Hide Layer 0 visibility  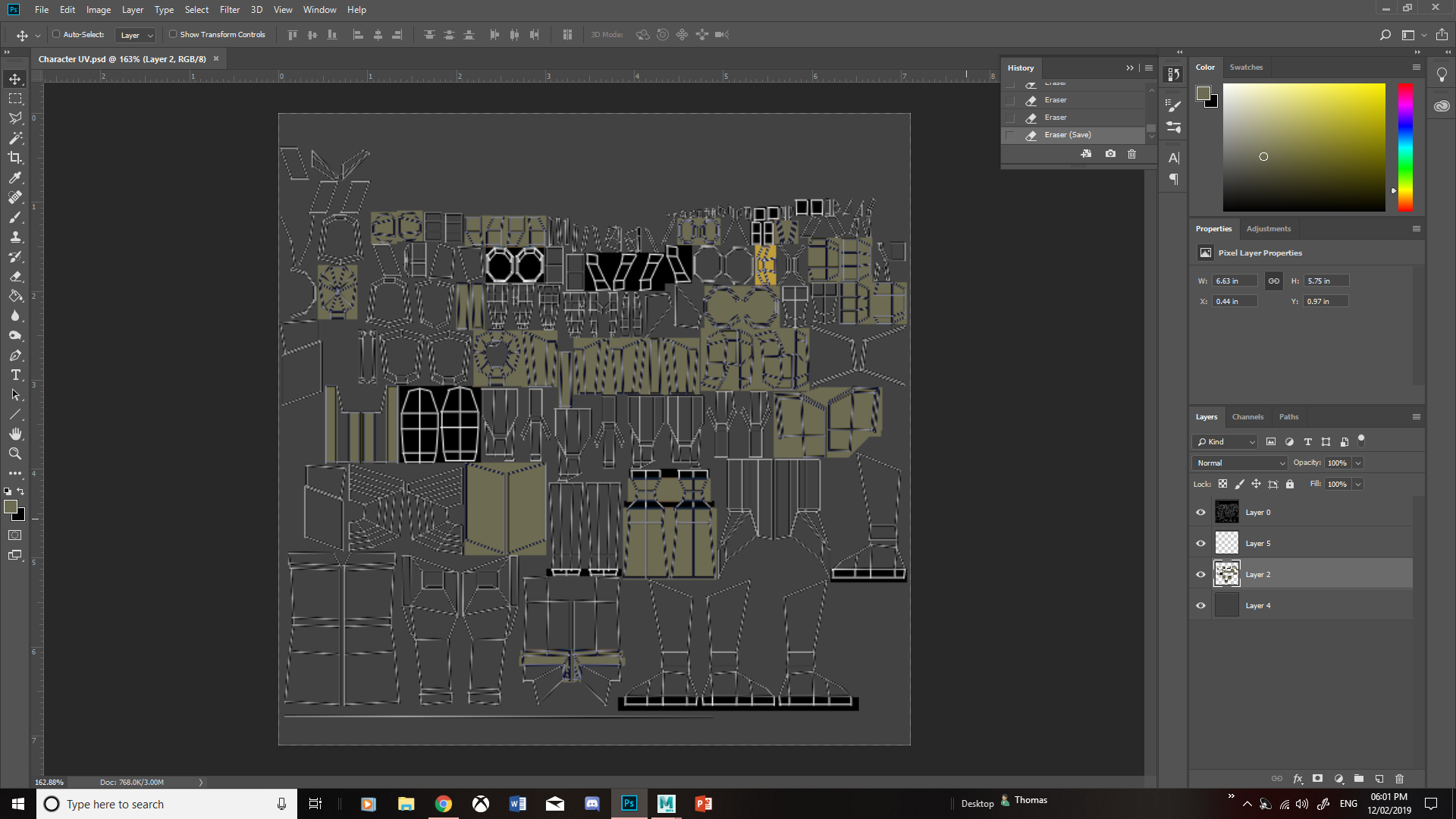point(1200,513)
